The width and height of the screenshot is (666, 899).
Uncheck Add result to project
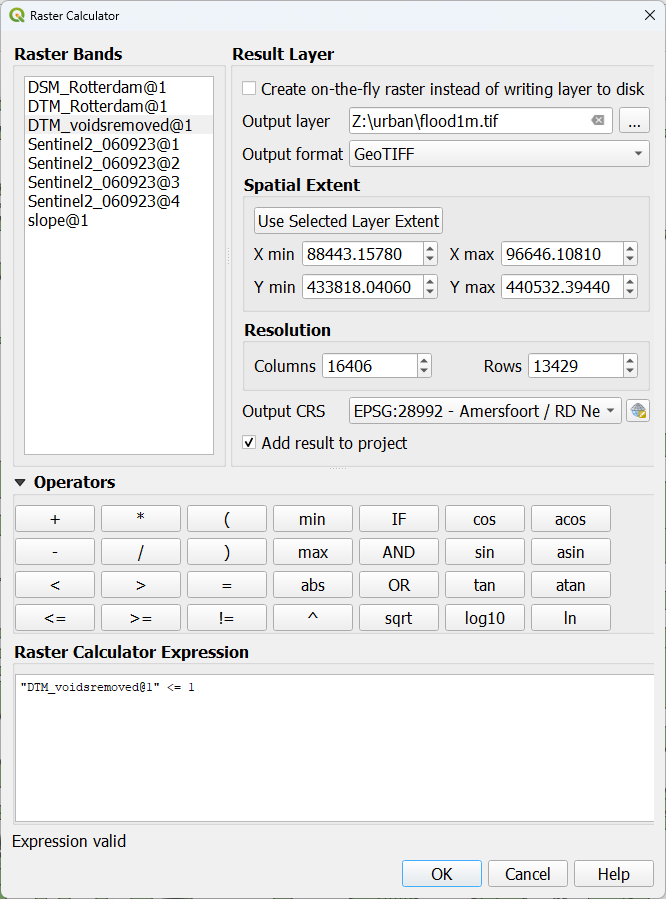tap(249, 443)
